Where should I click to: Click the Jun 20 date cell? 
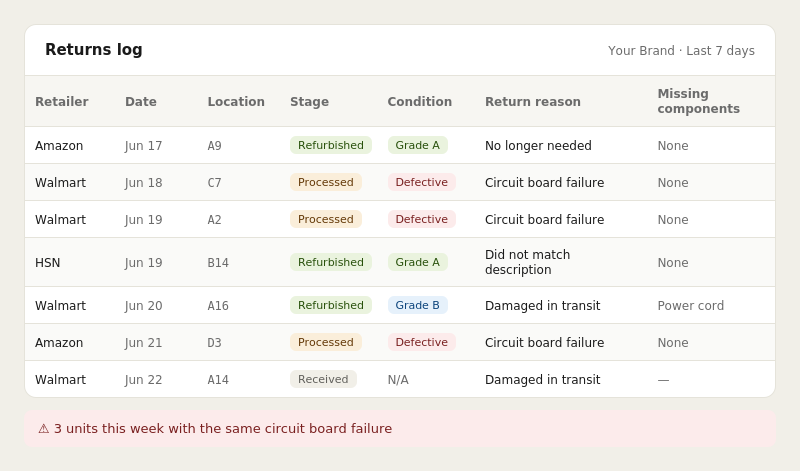coord(143,306)
